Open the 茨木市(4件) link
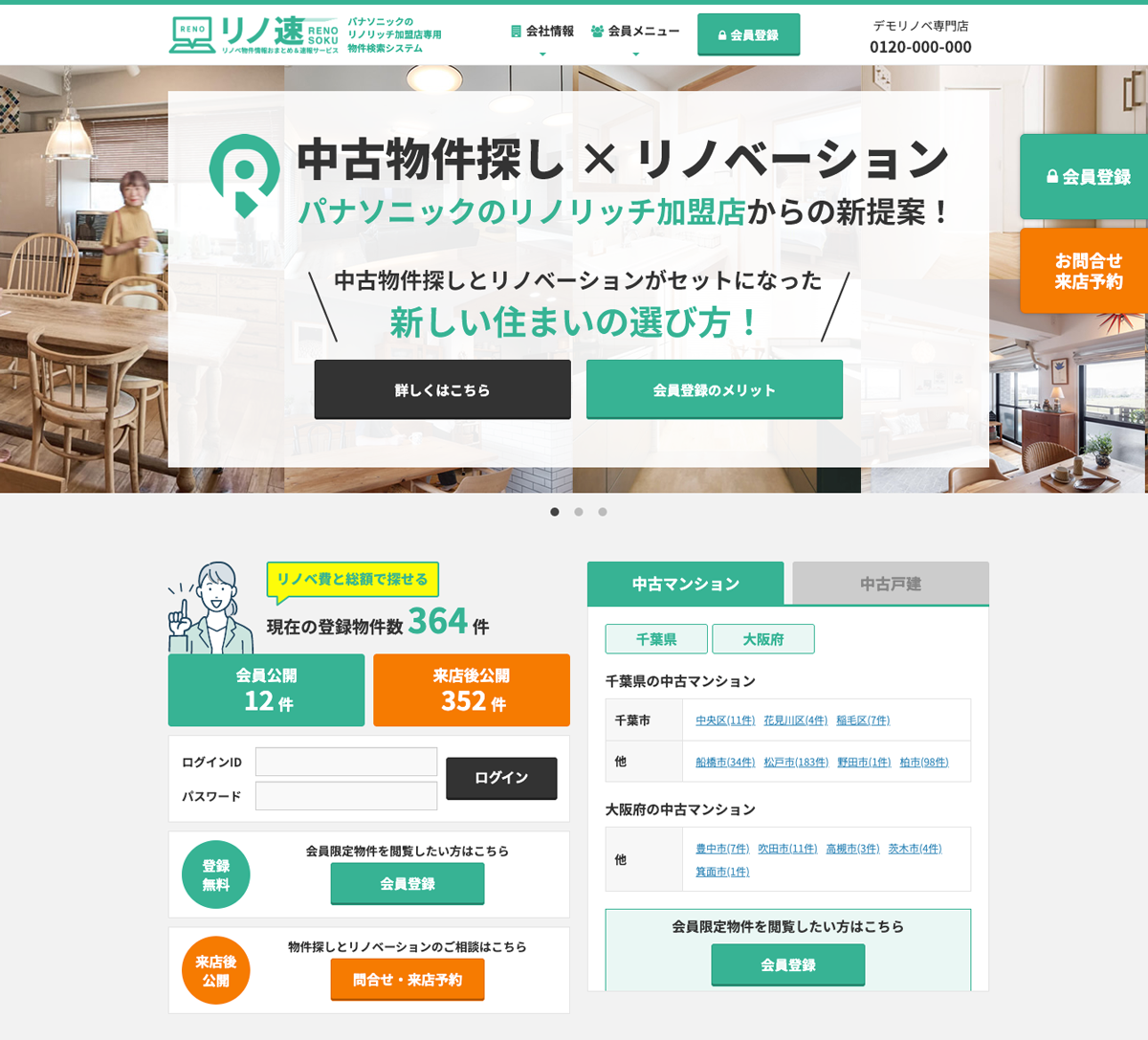The height and width of the screenshot is (1040, 1148). point(915,849)
